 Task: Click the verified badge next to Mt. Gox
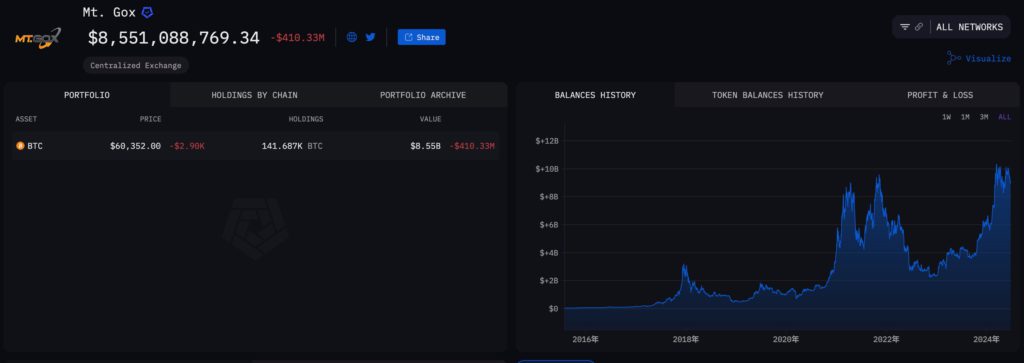pos(148,12)
